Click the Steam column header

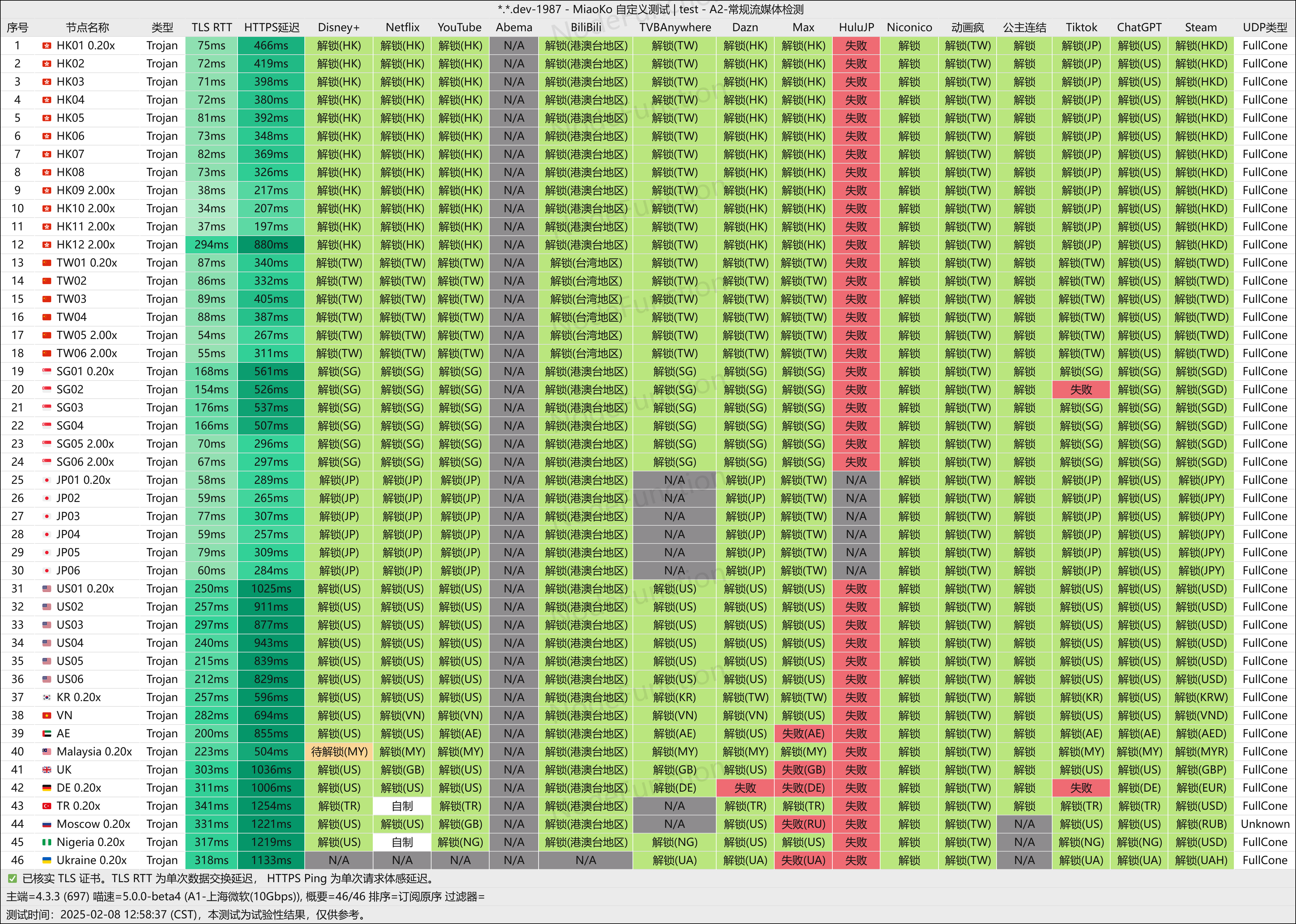click(x=1201, y=27)
